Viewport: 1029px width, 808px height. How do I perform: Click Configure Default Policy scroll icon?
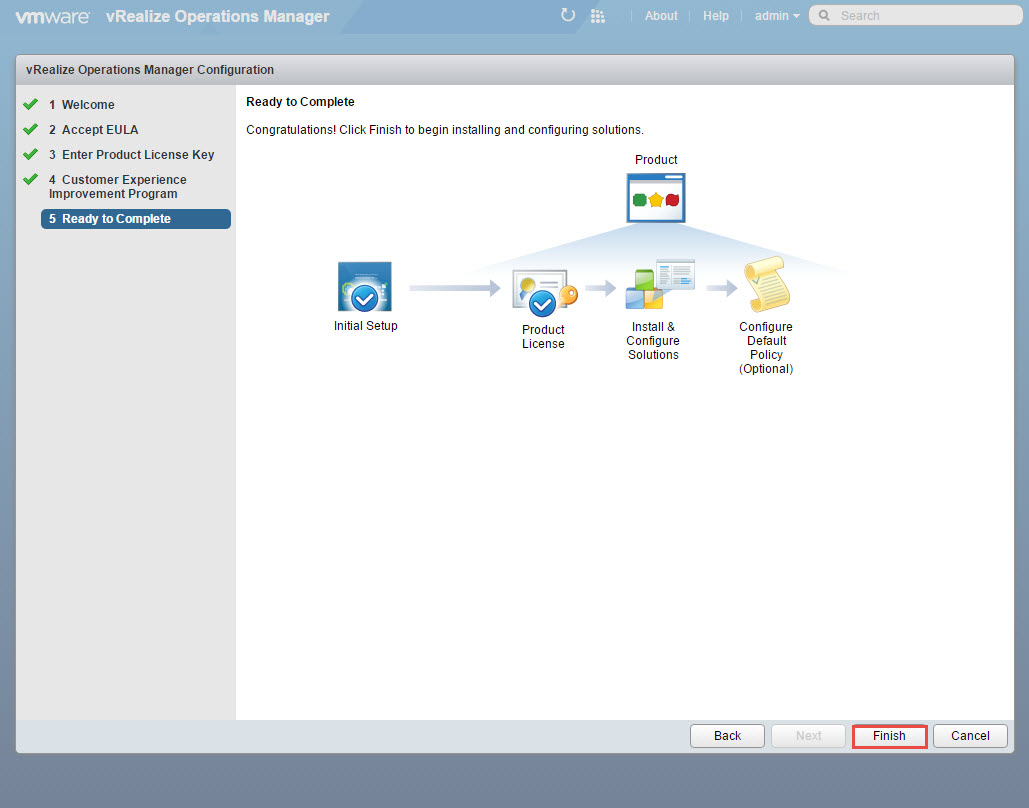click(x=766, y=285)
